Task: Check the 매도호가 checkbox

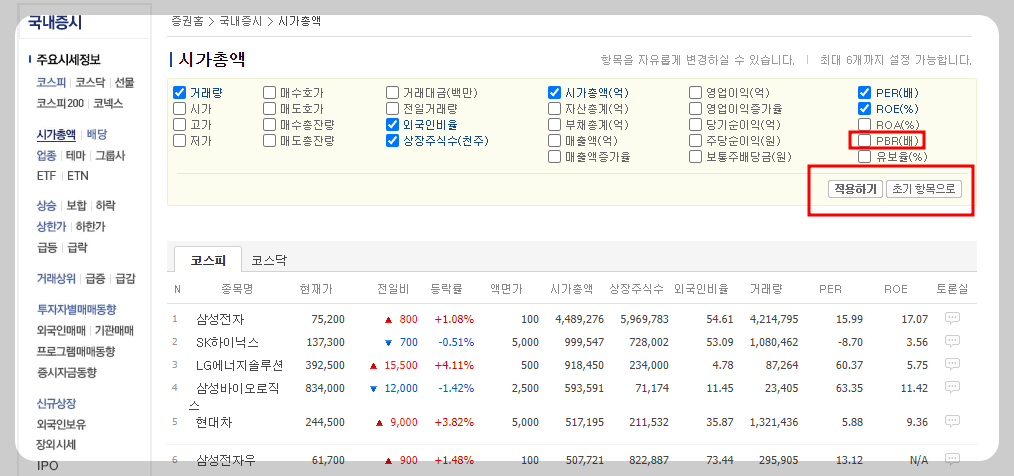Action: 270,109
